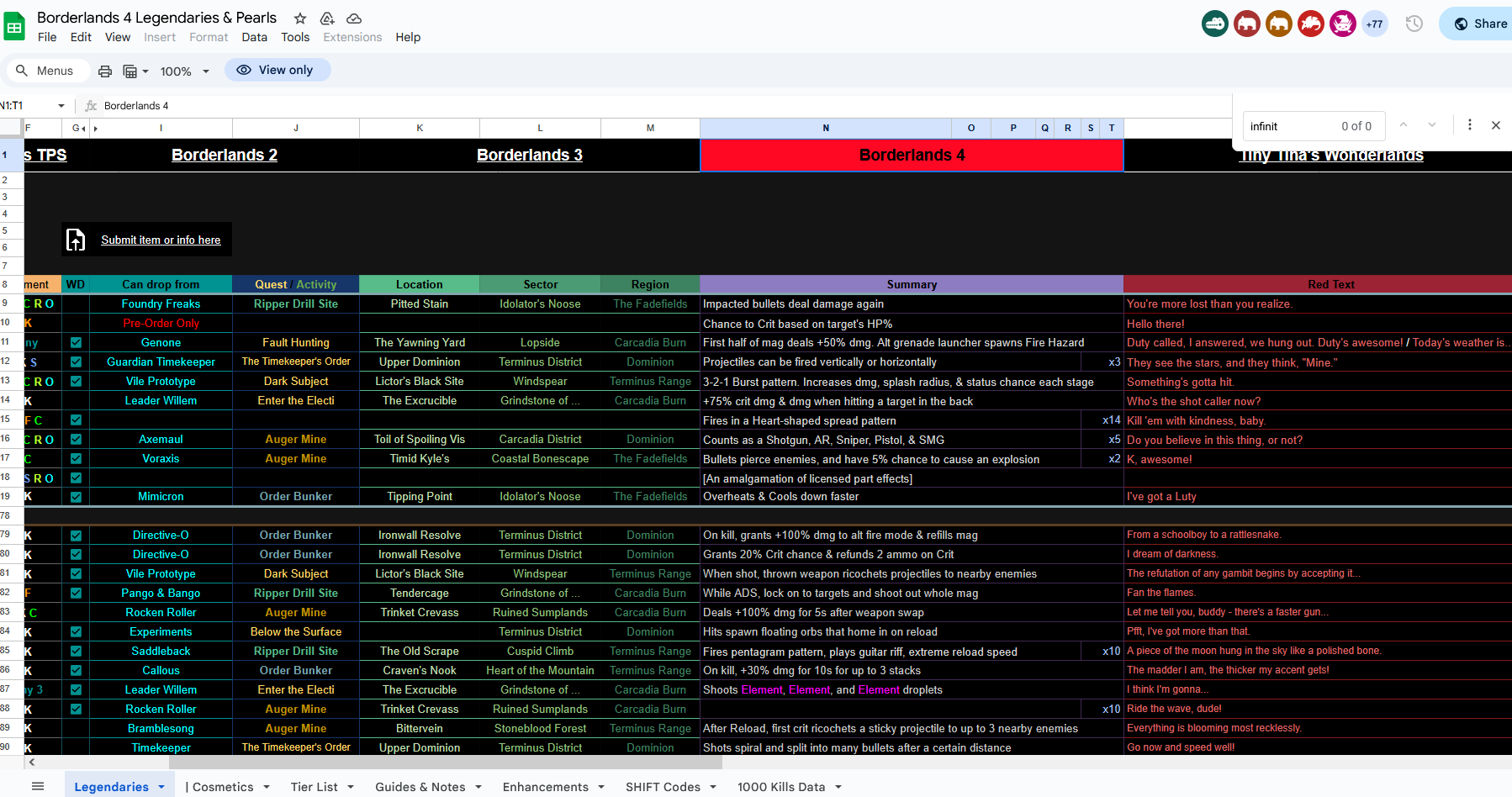Show the +77 additional viewers

tap(1375, 24)
